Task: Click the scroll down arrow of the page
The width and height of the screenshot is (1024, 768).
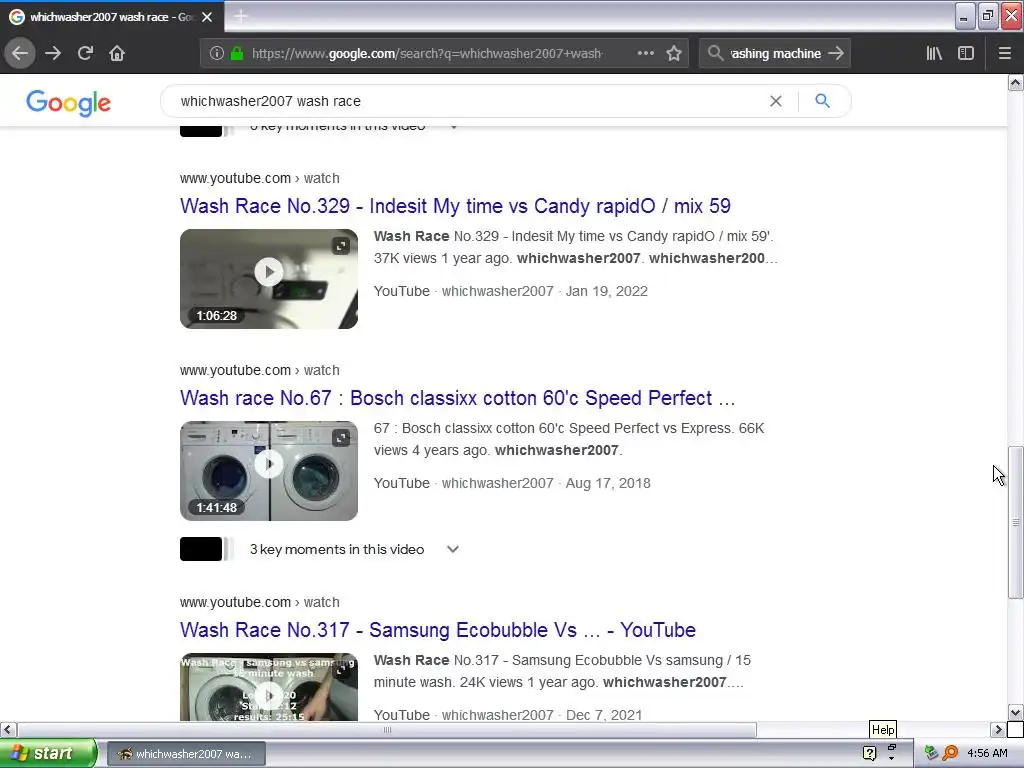Action: 1016,712
